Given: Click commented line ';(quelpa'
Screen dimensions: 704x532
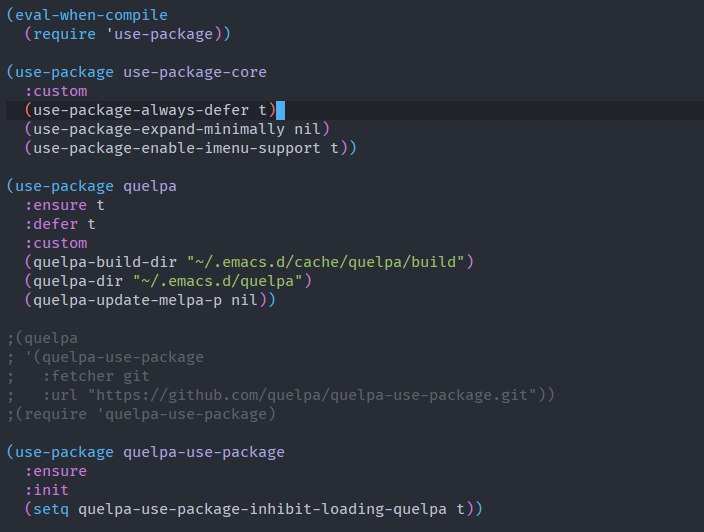Looking at the screenshot, I should [x=42, y=338].
